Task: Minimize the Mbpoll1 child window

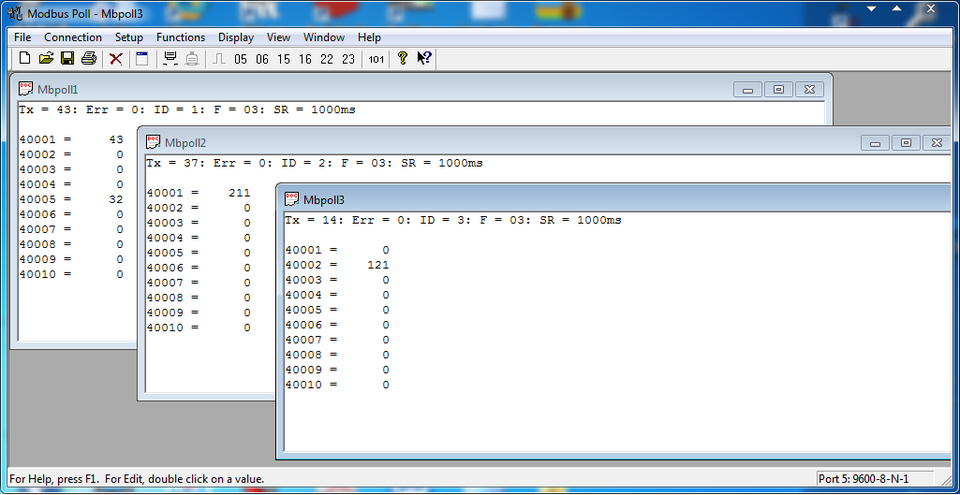Action: (x=748, y=89)
